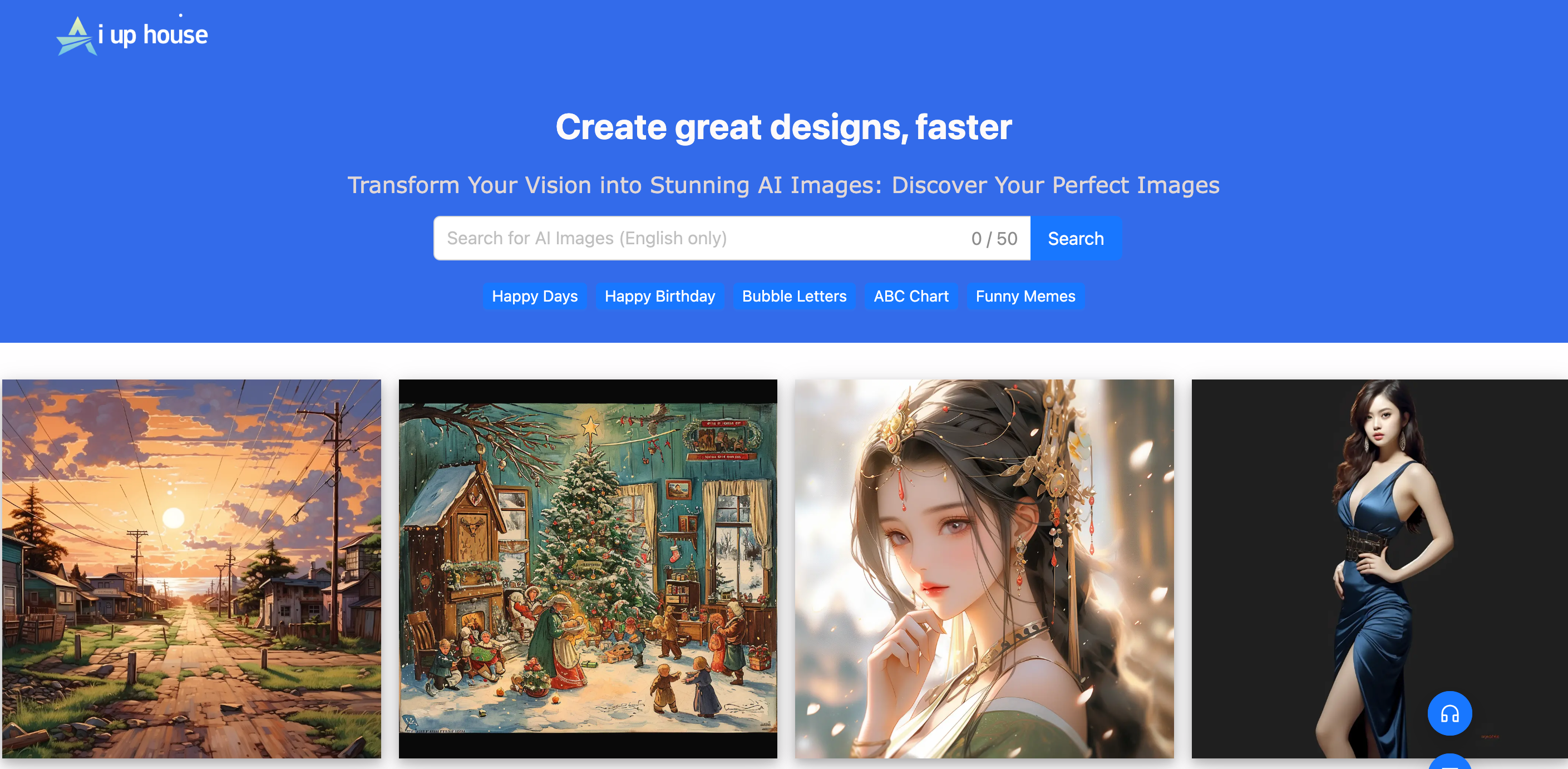Pick the Bubble Letters tag
Viewport: 1568px width, 769px height.
pyautogui.click(x=794, y=297)
